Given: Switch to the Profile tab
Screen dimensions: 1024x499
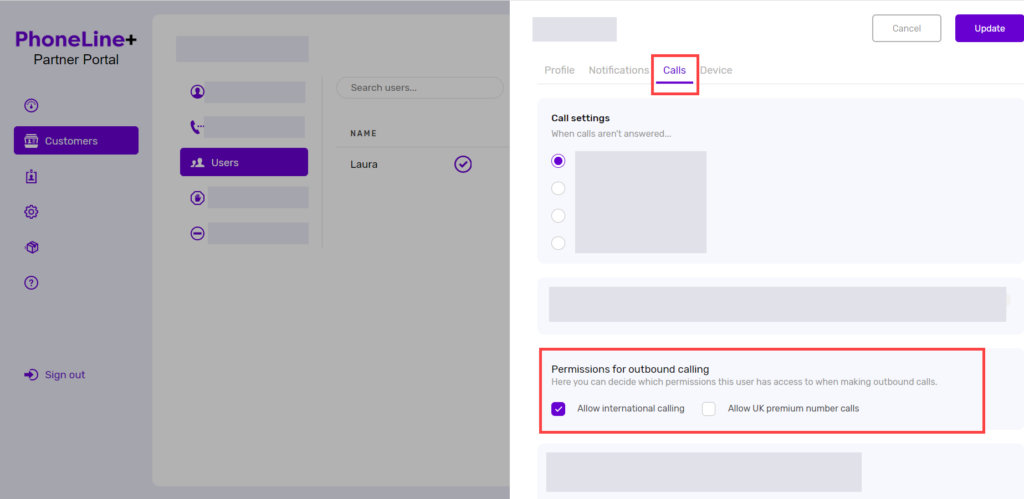Looking at the screenshot, I should pyautogui.click(x=559, y=70).
